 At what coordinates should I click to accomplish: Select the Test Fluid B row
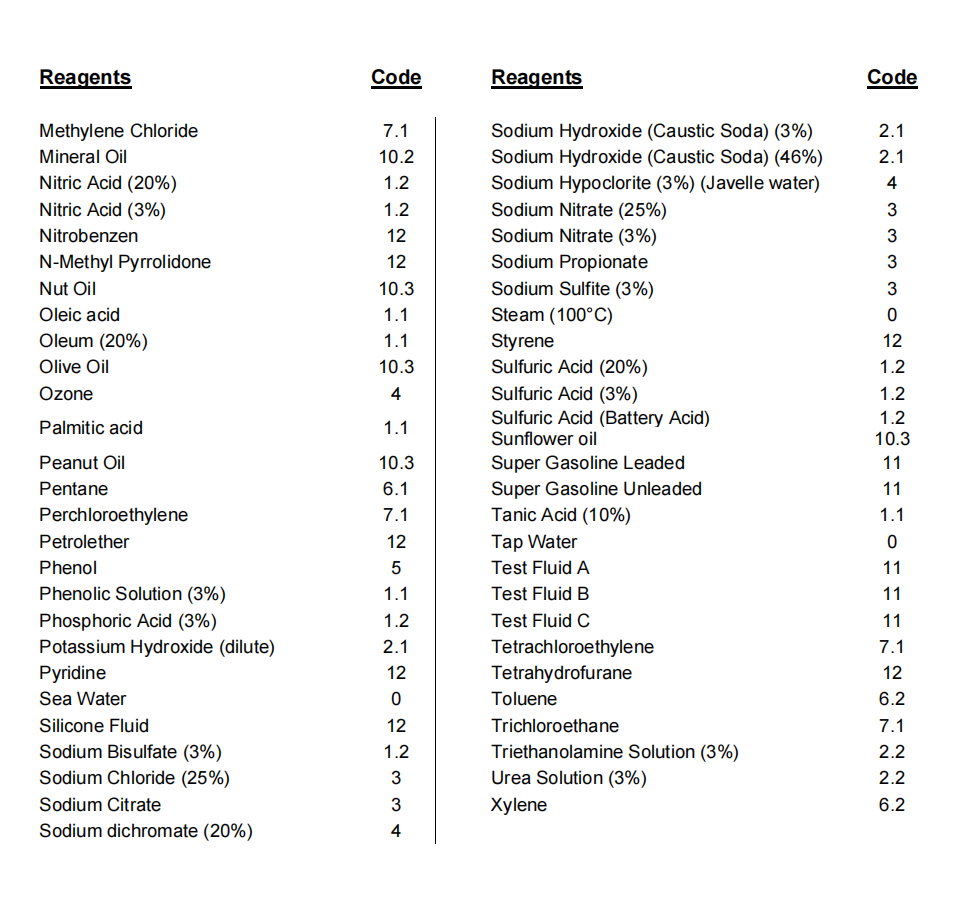tap(698, 594)
